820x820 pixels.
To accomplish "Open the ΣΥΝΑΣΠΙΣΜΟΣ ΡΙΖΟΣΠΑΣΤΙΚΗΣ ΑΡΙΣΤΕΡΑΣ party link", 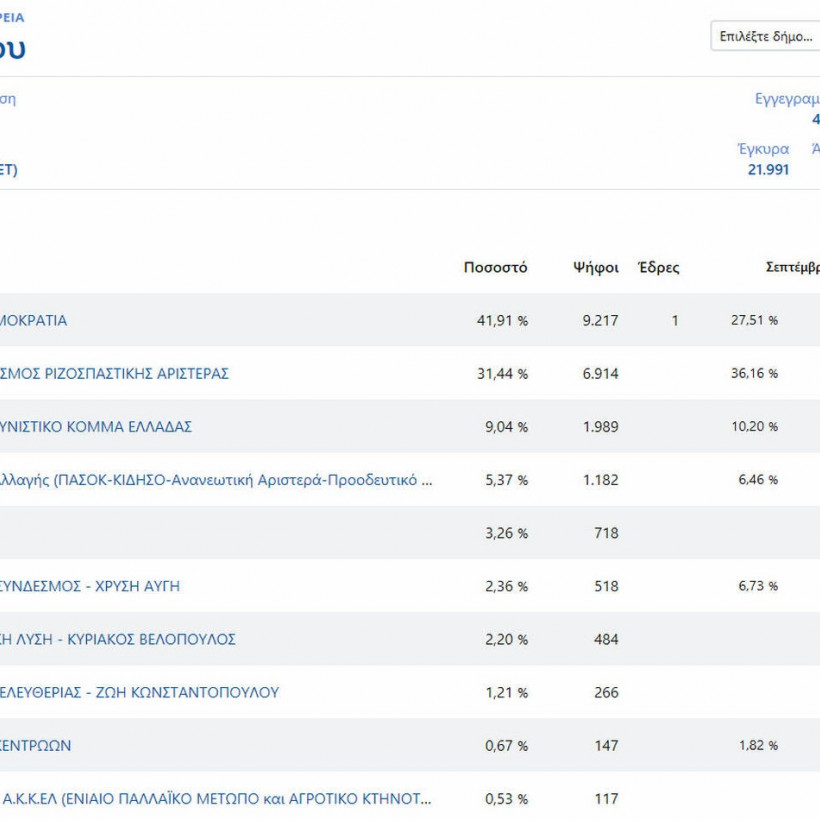I will (x=114, y=373).
